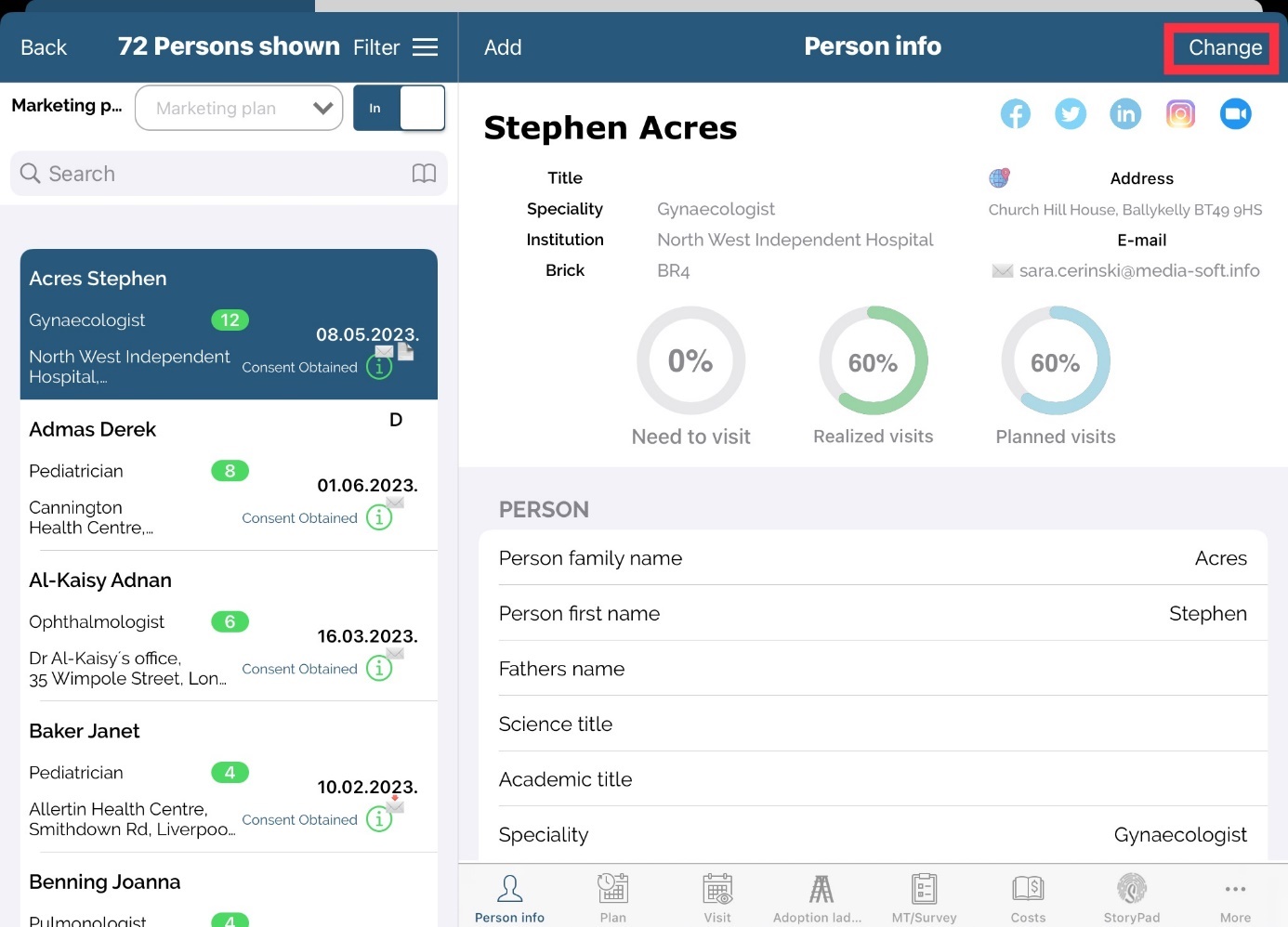Open the More tab options
1288x927 pixels.
pos(1235,898)
